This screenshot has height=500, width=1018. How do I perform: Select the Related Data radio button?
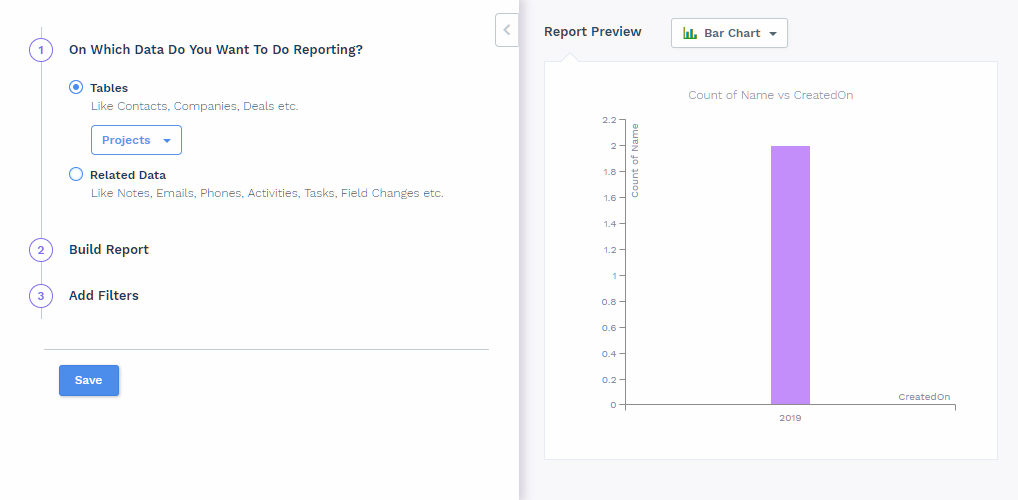(76, 175)
